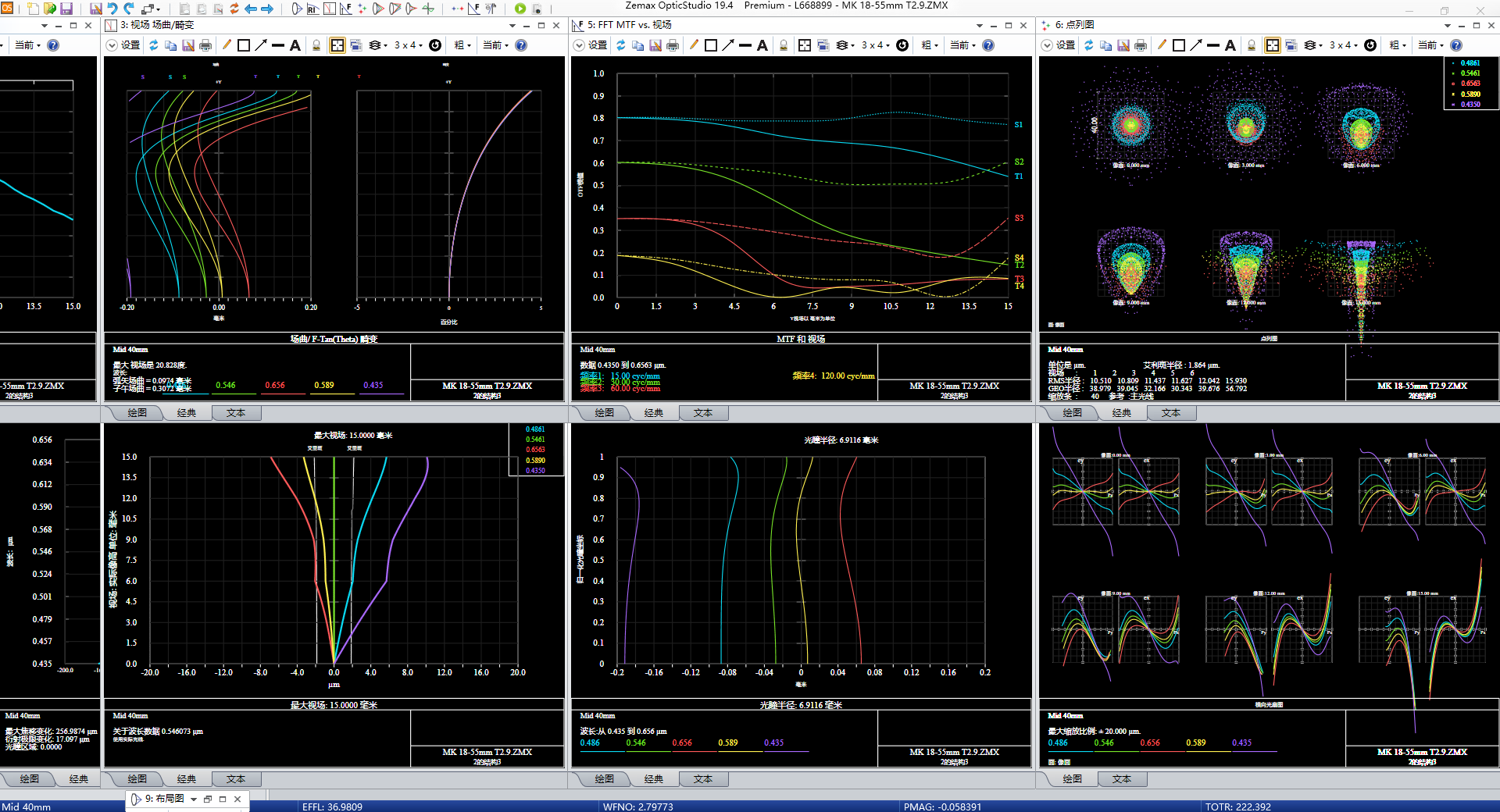Switch to 经典 tab under FFT MTF window
This screenshot has height=812, width=1500.
click(x=654, y=413)
